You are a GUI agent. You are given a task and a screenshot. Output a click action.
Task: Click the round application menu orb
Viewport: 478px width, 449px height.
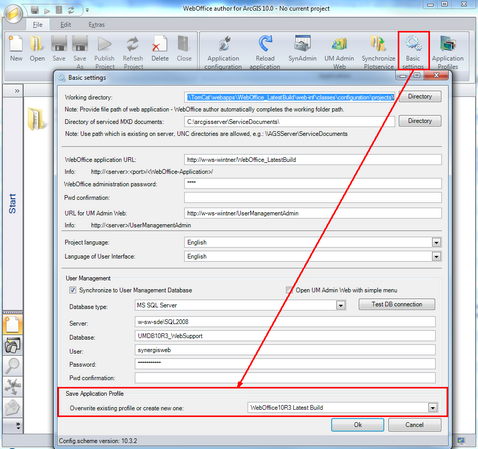click(x=13, y=13)
